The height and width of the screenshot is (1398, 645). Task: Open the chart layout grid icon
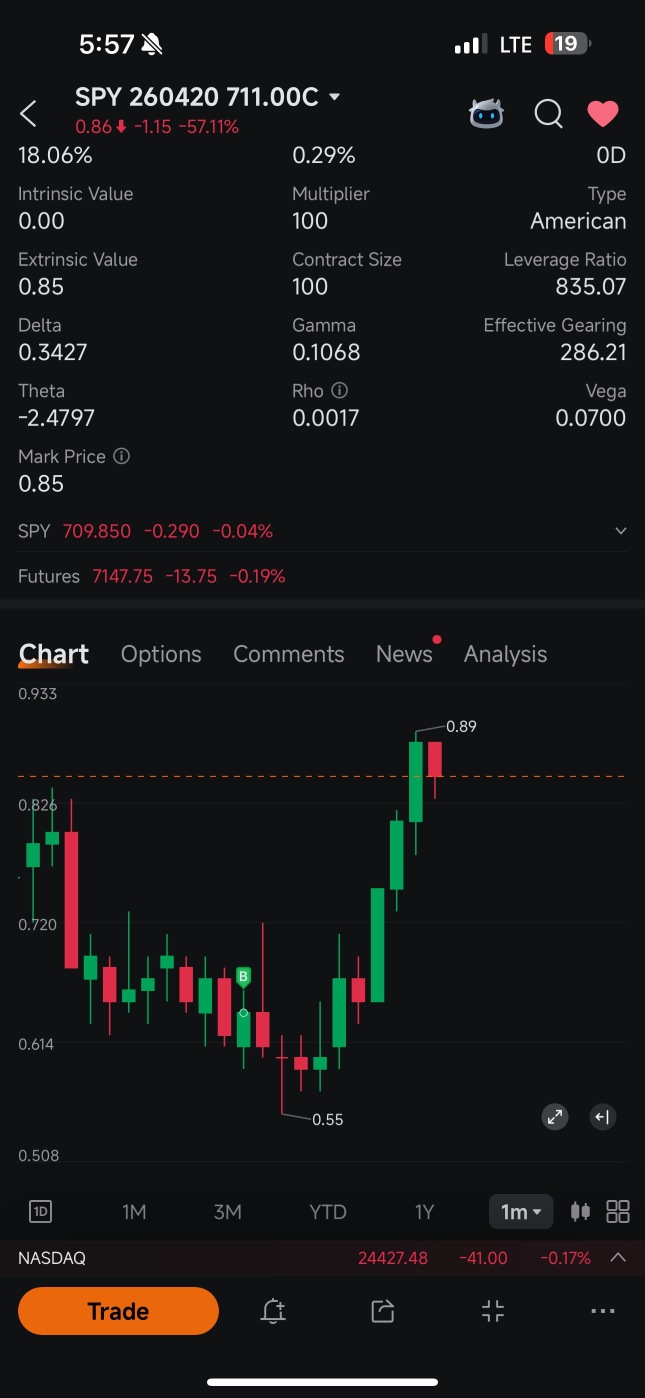(x=618, y=1212)
